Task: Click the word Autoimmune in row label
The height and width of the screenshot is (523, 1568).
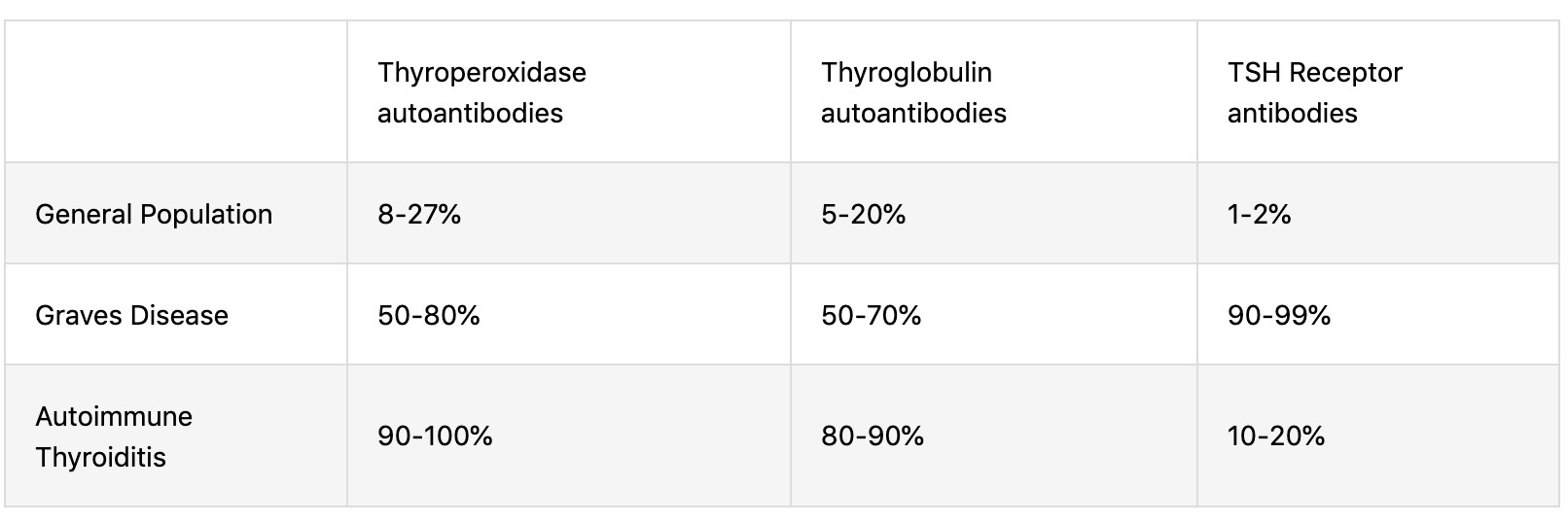Action: tap(114, 417)
